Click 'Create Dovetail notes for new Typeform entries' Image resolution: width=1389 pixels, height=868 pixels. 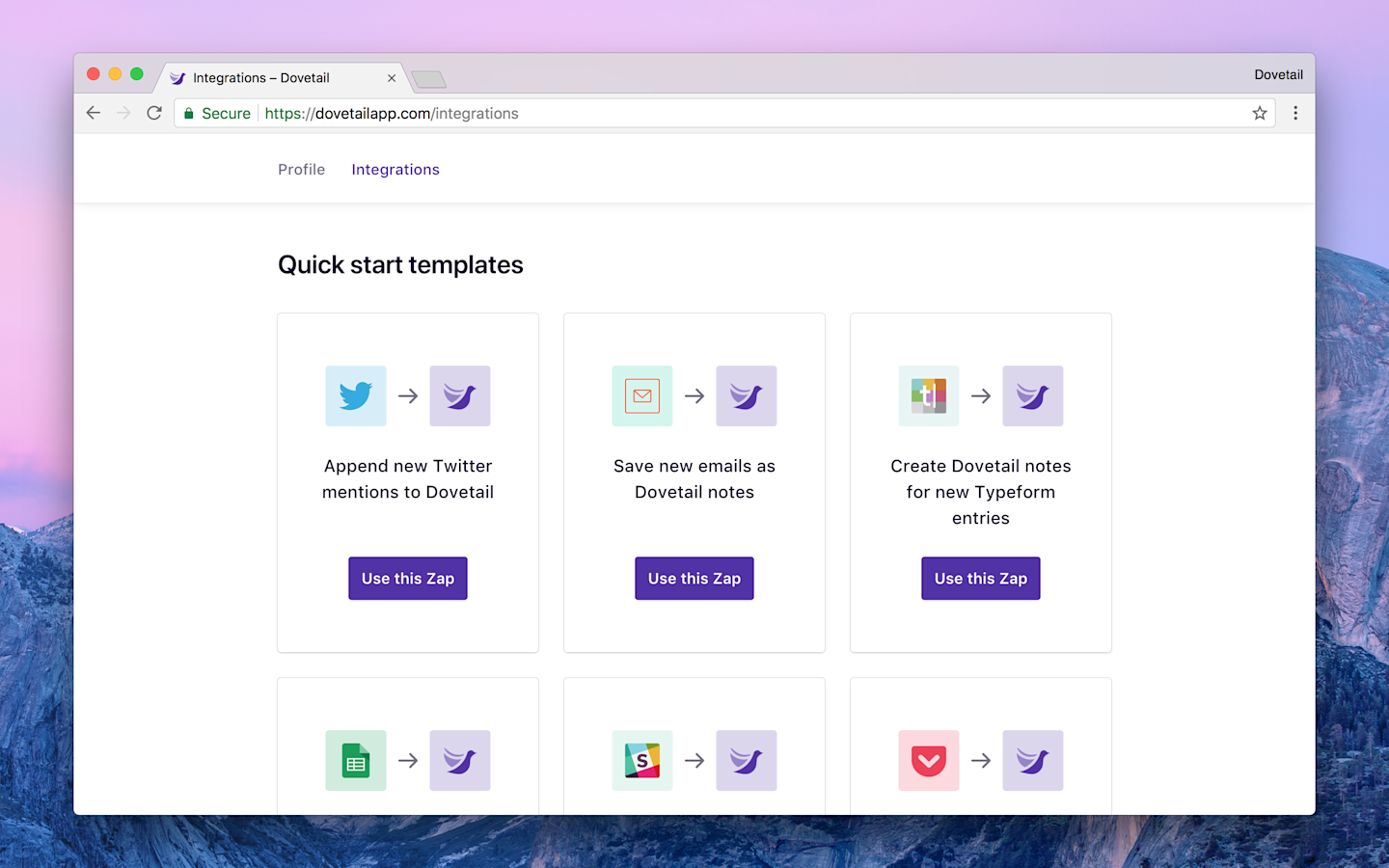(x=981, y=492)
